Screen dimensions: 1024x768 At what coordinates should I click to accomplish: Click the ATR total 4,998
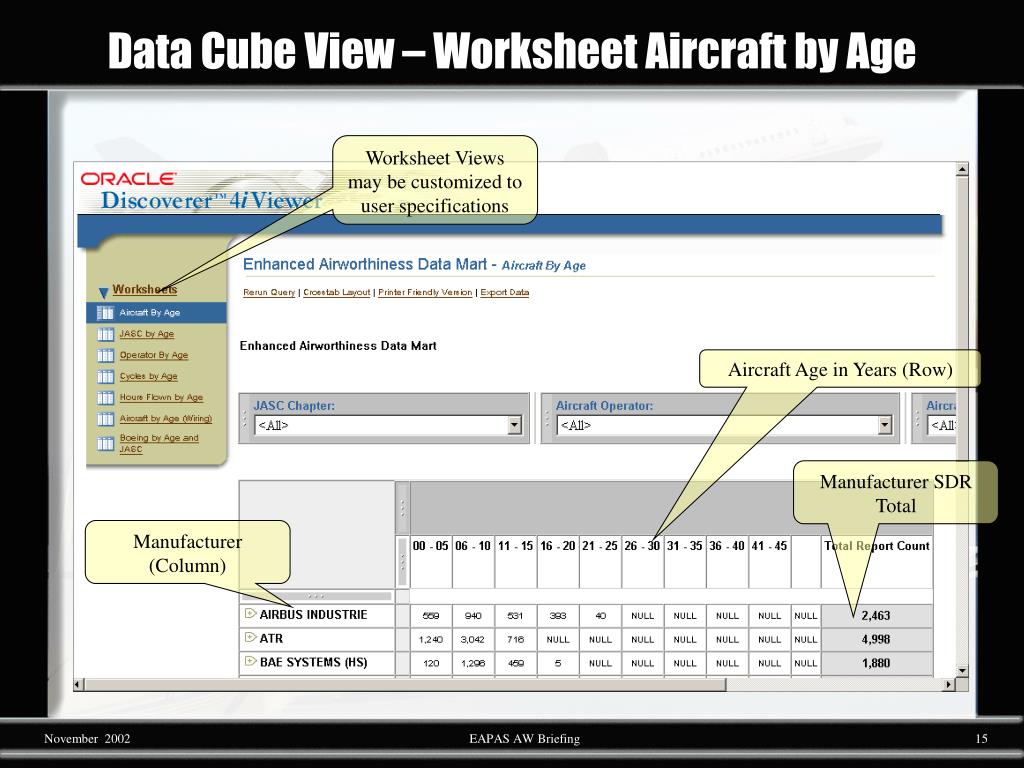876,639
